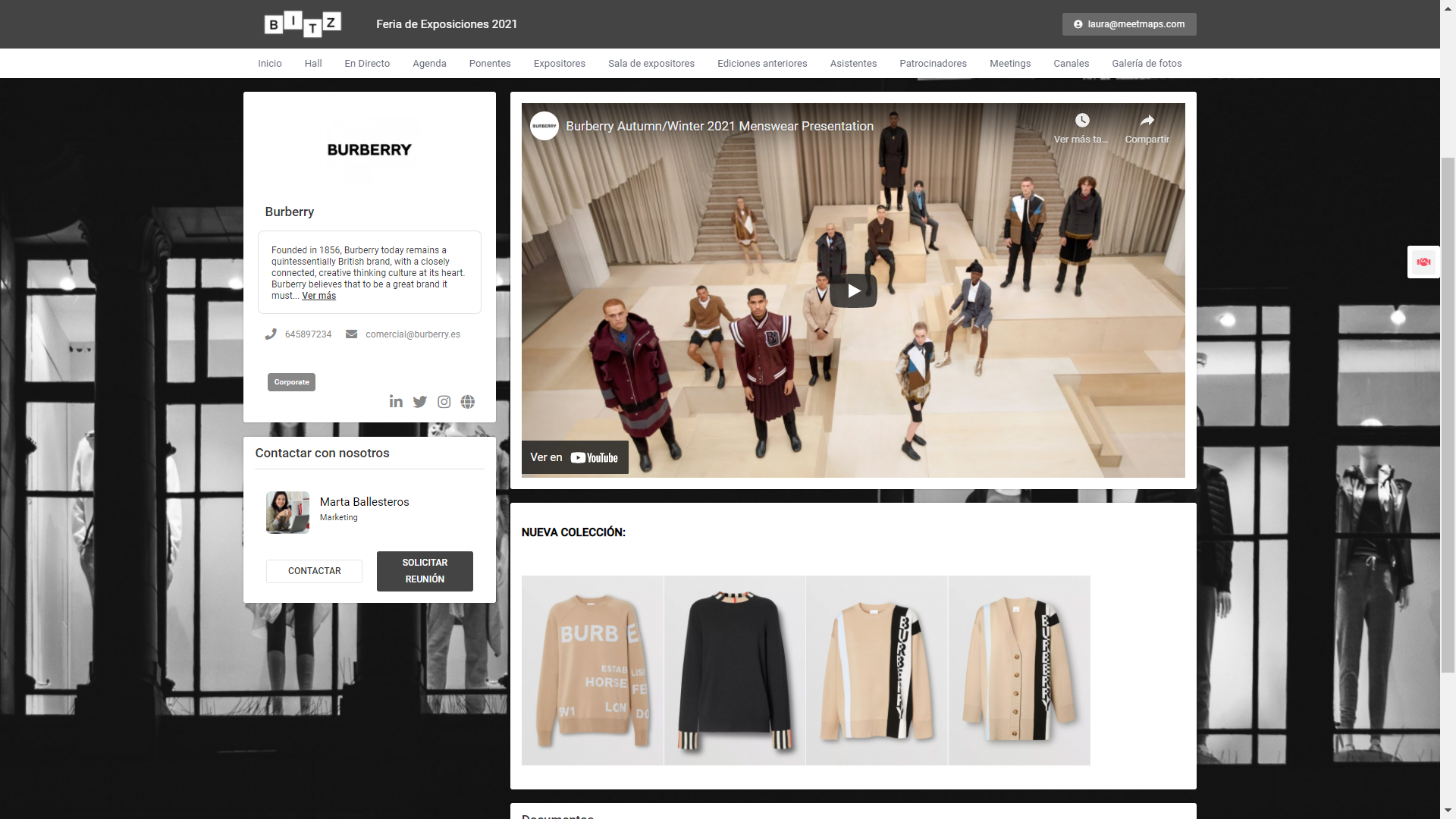This screenshot has height=819, width=1456.
Task: Open the Canales menu item
Action: click(1071, 64)
